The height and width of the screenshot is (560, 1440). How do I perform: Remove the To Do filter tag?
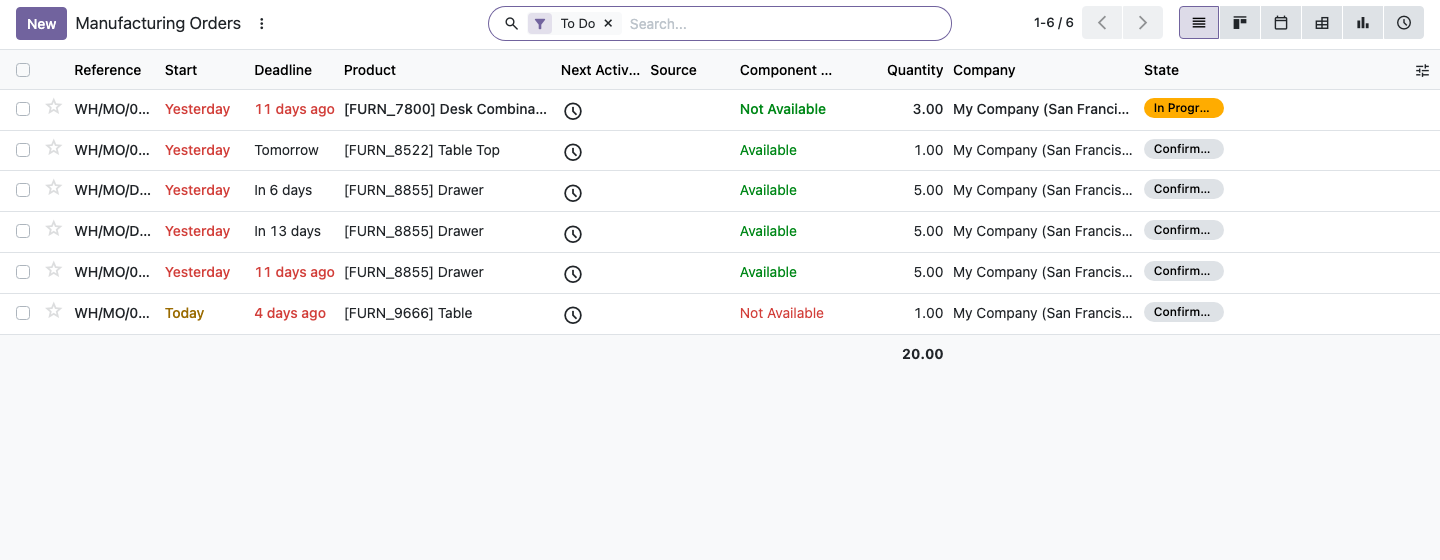point(608,23)
